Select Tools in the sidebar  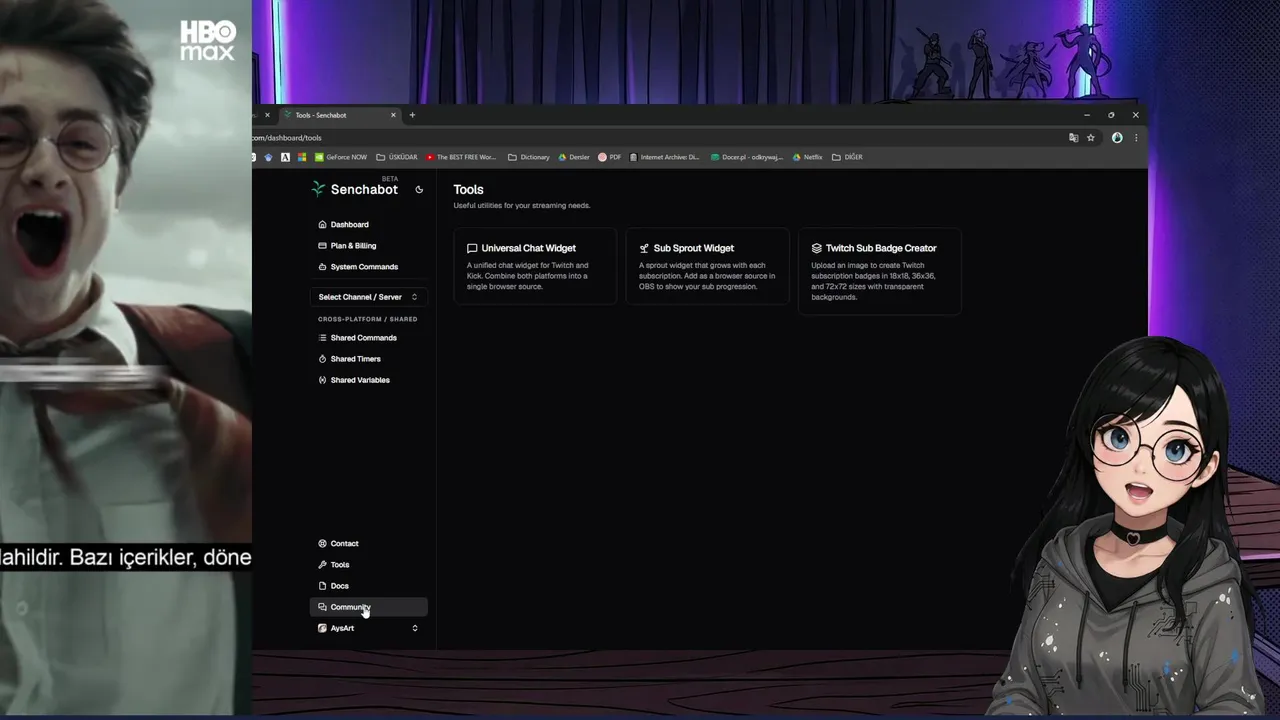[x=368, y=564]
